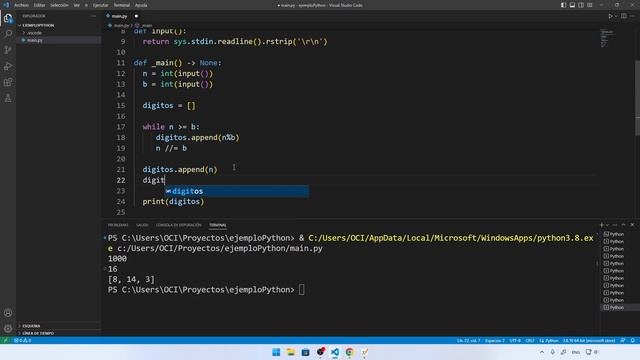Select the Python 3.8.10 interpreter status item
The width and height of the screenshot is (640, 360).
click(x=589, y=340)
